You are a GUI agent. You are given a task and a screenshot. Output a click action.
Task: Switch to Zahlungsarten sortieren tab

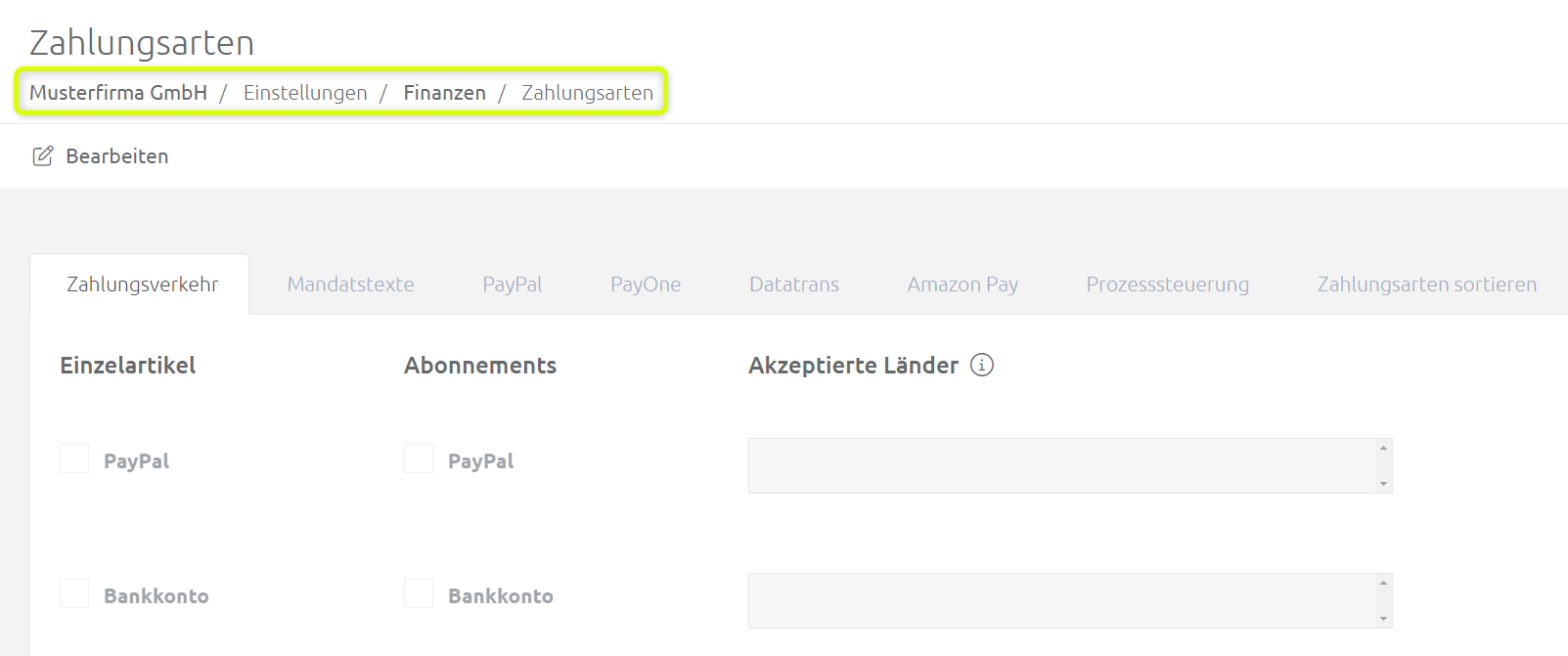point(1426,284)
